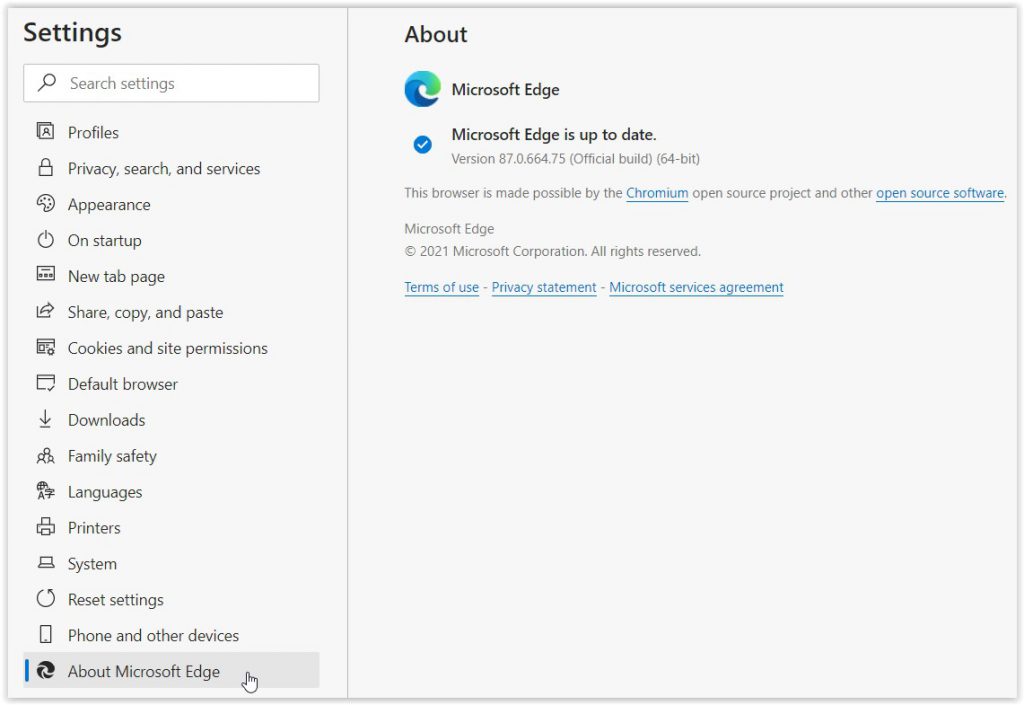The height and width of the screenshot is (705, 1024).
Task: Click the Version 87.0.664.75 text
Action: pos(575,159)
